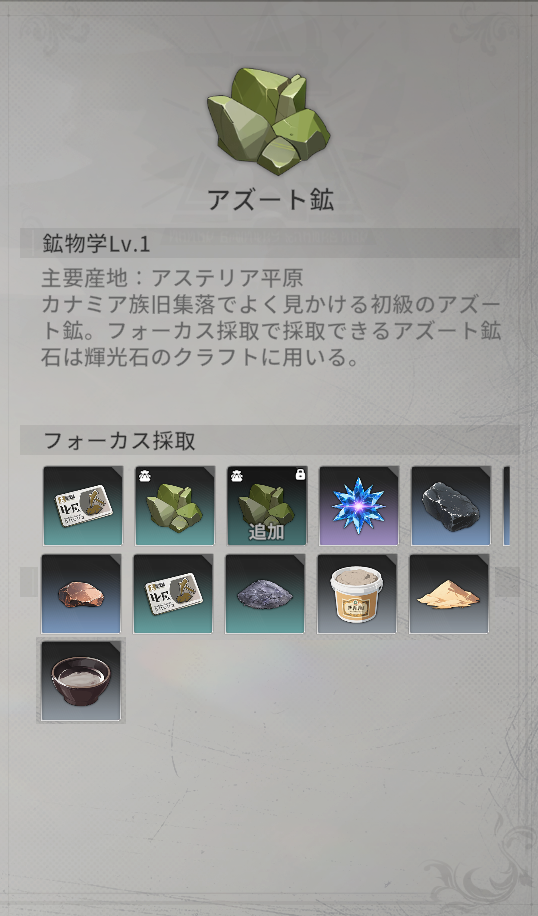Click the crown badge on the unlocked ore tile
Screen dimensions: 538x916
pos(144,476)
